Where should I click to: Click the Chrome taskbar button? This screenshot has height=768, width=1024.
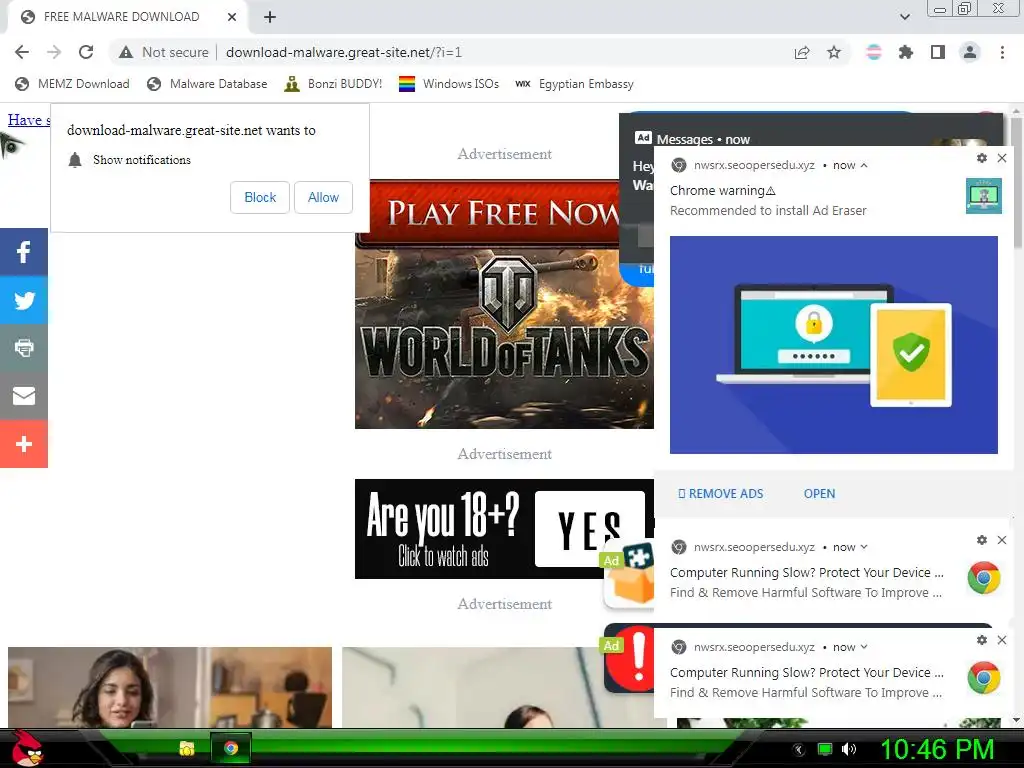[x=231, y=748]
